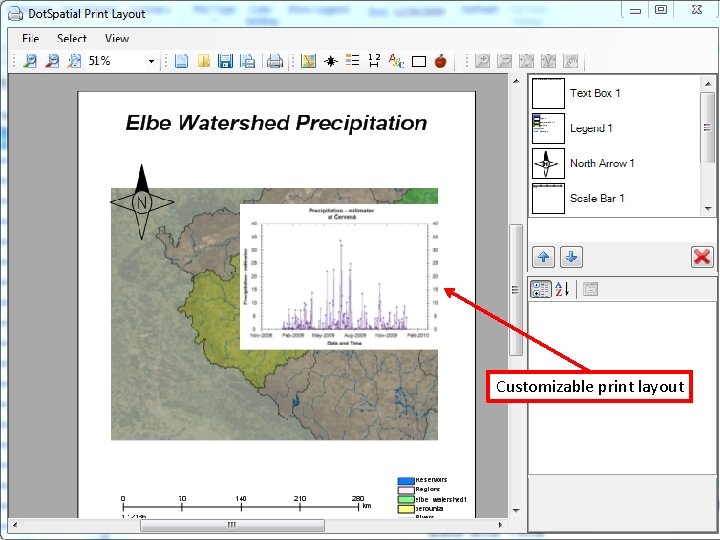Viewport: 720px width, 540px height.
Task: Click the disabled map zoom out icon
Action: click(504, 61)
